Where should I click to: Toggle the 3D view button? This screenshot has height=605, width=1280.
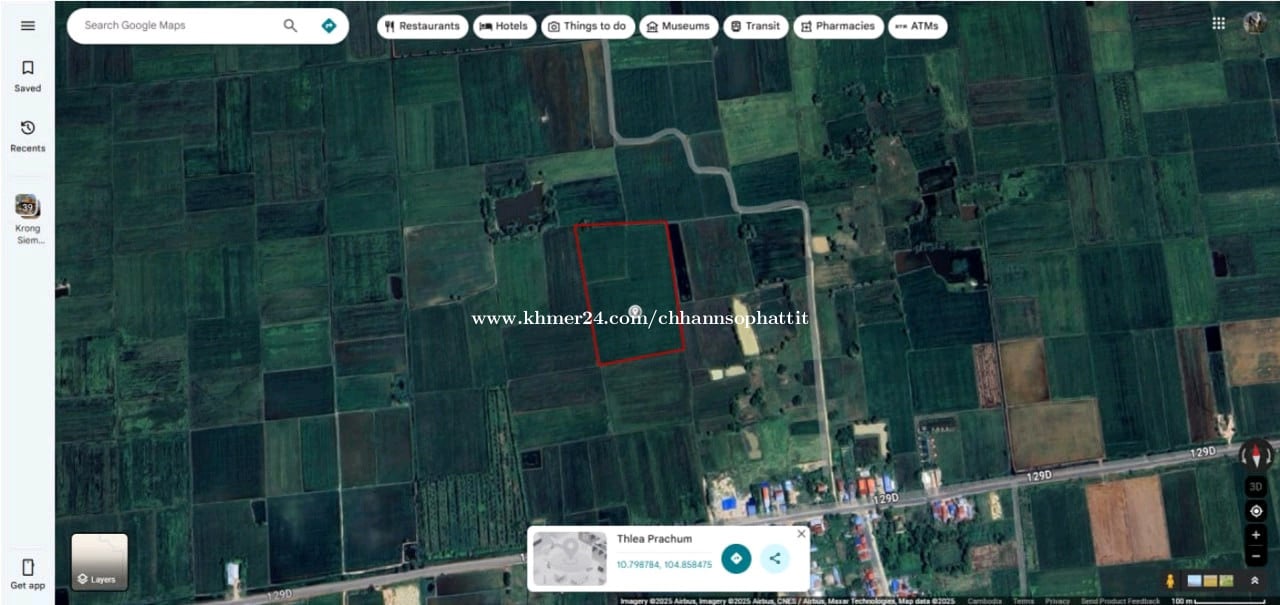1256,487
